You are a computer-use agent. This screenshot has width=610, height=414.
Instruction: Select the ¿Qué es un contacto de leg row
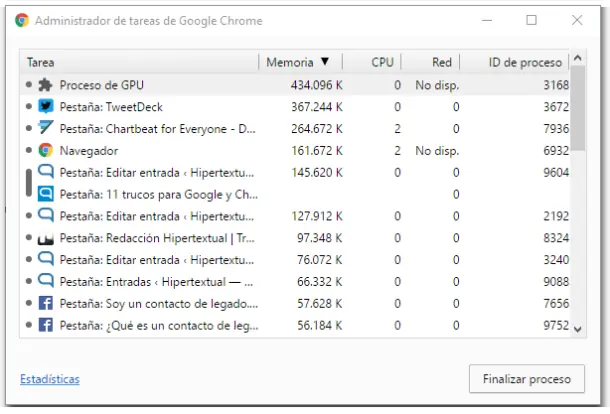(x=295, y=325)
